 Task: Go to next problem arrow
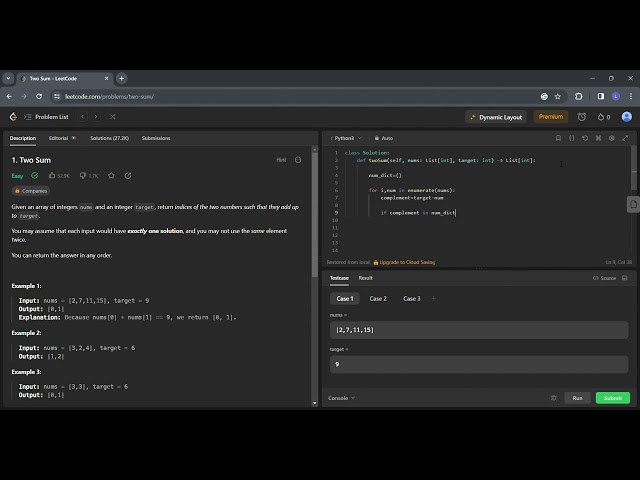point(96,117)
